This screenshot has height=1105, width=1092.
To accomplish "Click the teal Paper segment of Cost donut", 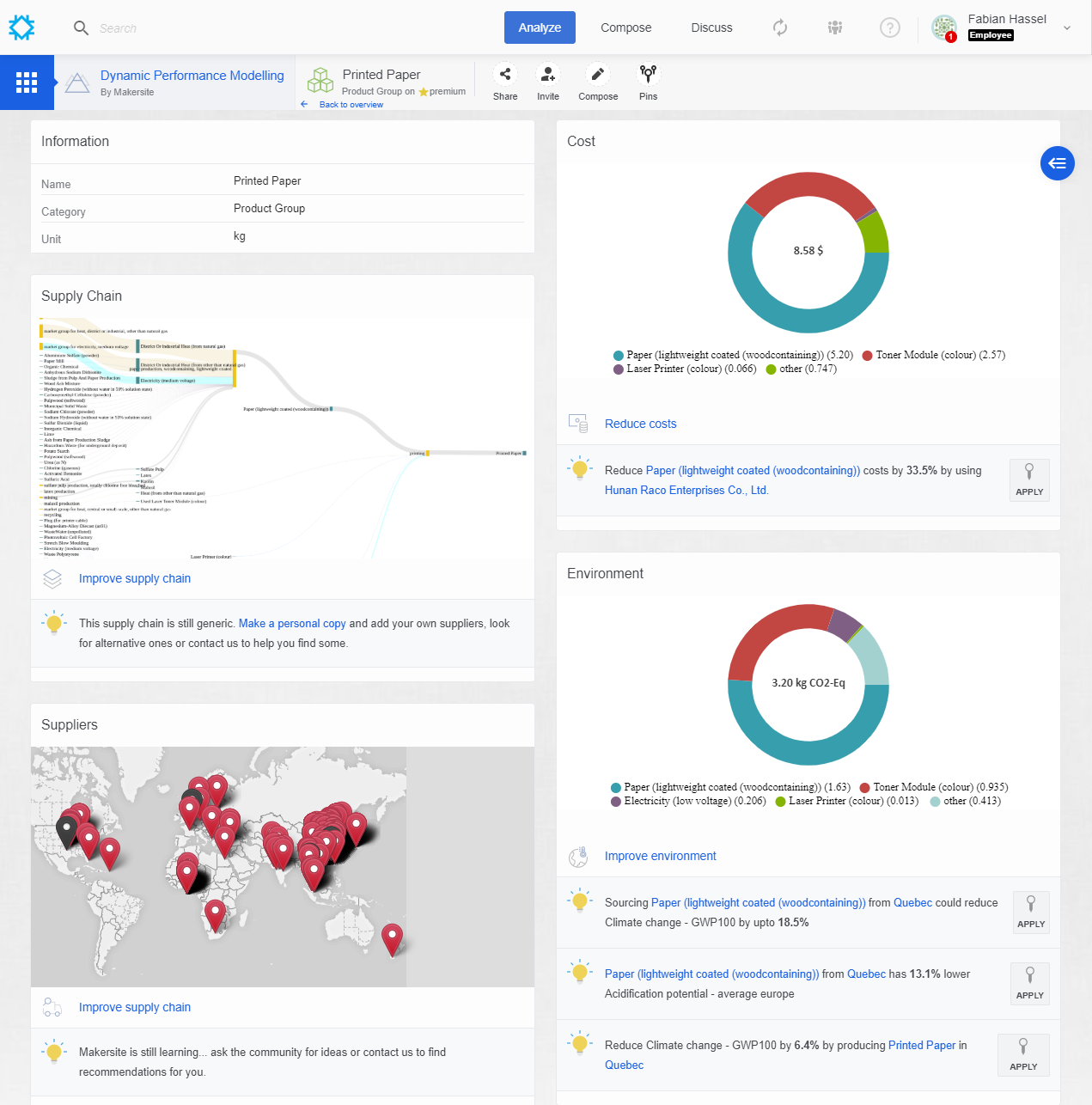I will coord(778,314).
